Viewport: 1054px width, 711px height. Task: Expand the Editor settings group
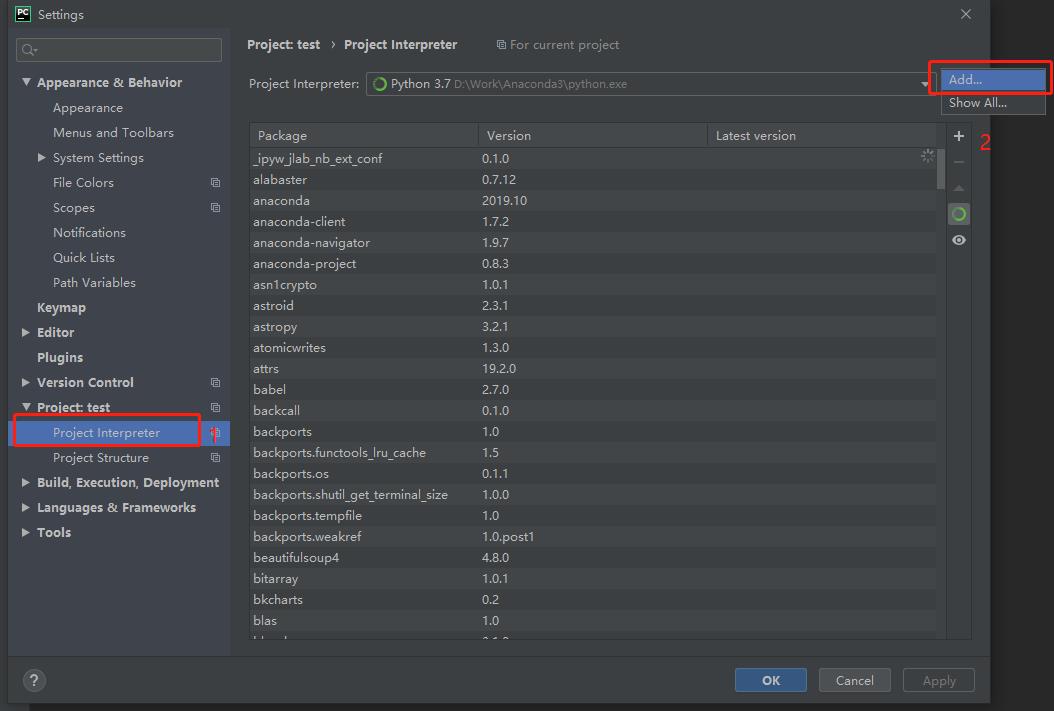(x=26, y=332)
